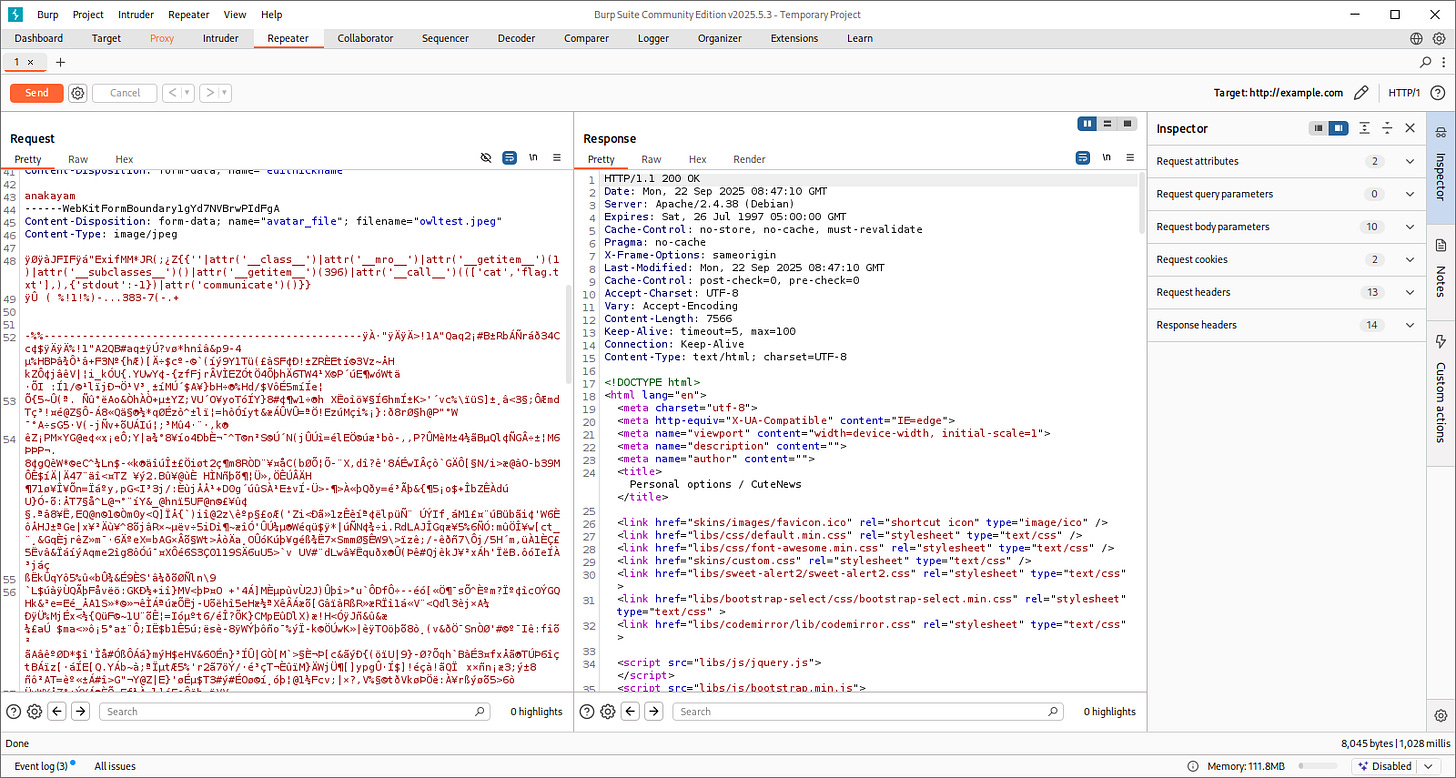The height and width of the screenshot is (778, 1456).
Task: Click the Send request settings gear
Action: [78, 93]
